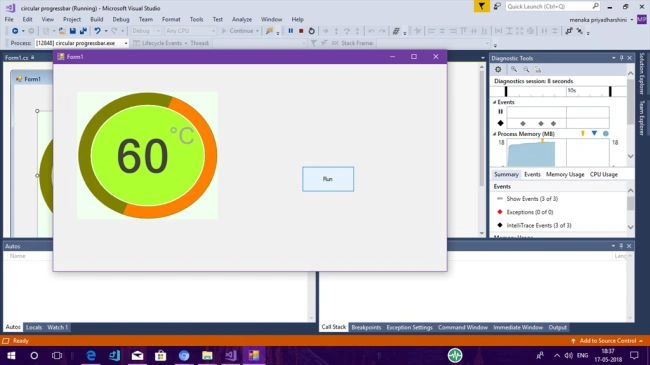Viewport: 650px width, 365px height.
Task: Click the MP user avatar badge
Action: 642,19
